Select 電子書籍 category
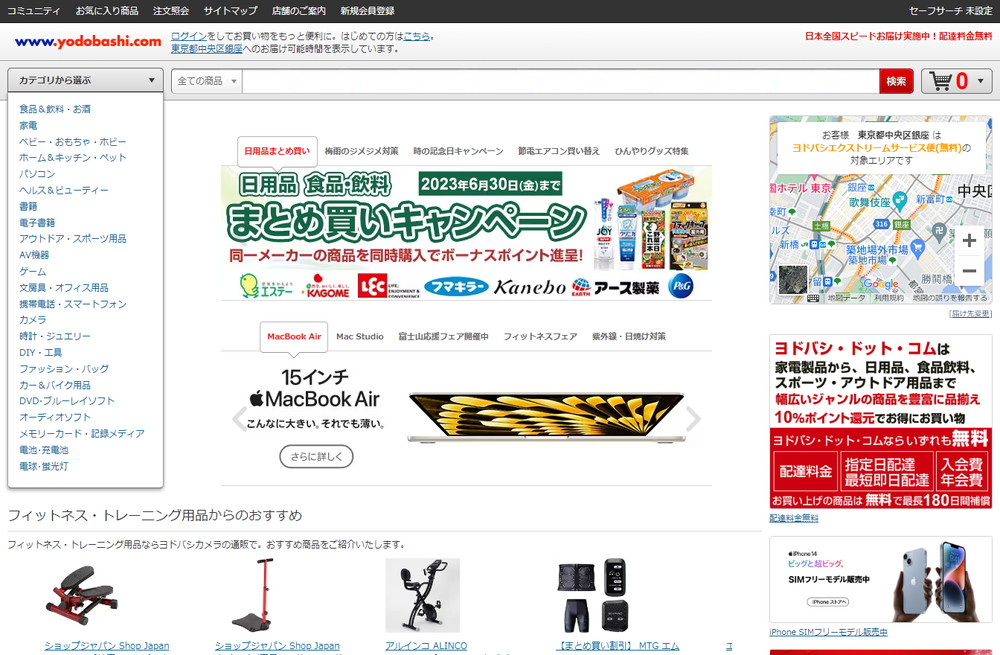Screen dimensions: 1000x655 coord(37,223)
